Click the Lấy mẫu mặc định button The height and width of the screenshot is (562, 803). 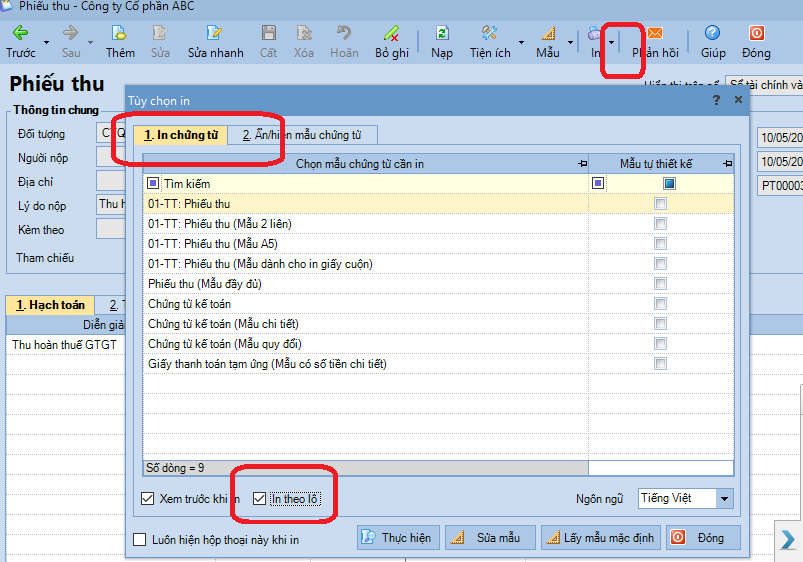pyautogui.click(x=598, y=538)
